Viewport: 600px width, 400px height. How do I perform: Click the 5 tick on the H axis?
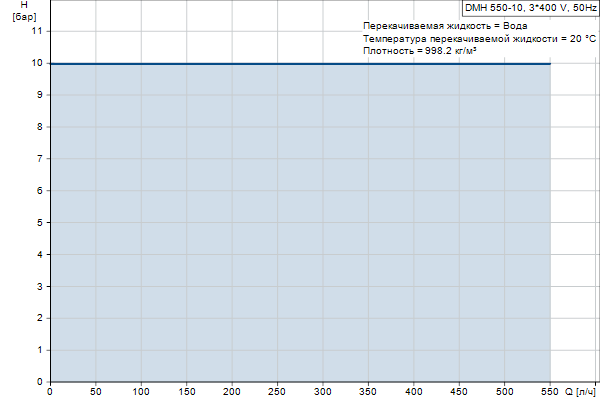(41, 222)
